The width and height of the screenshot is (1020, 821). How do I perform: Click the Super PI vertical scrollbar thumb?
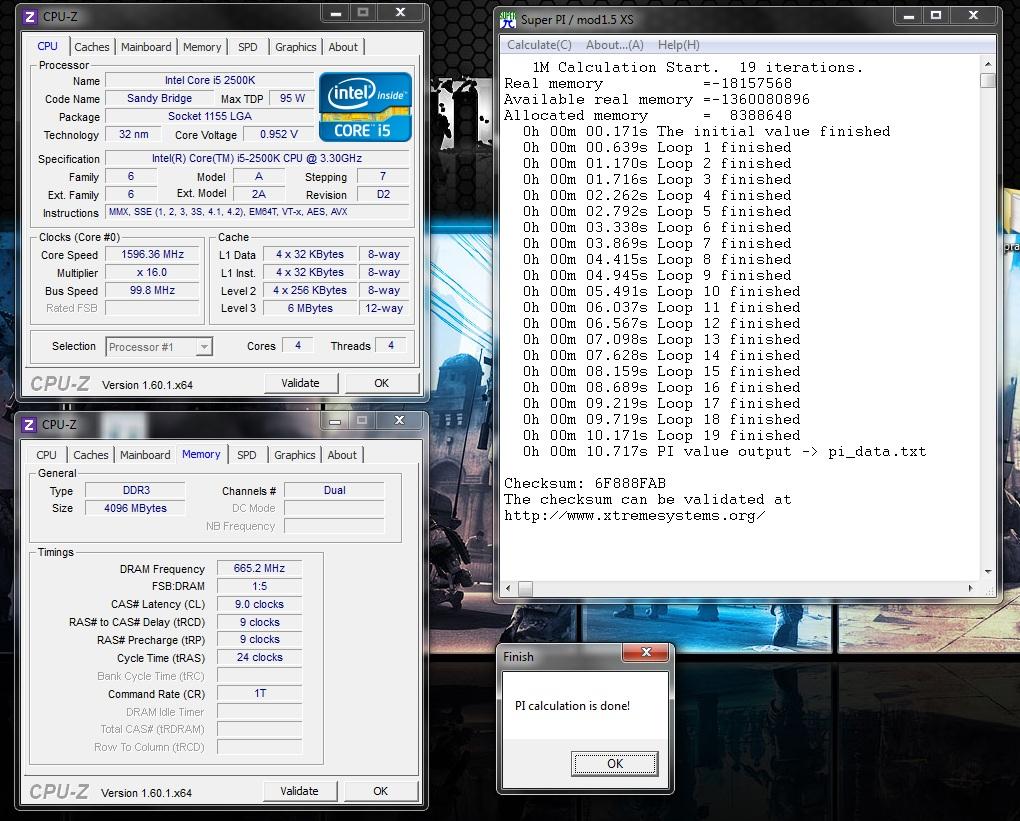(987, 81)
